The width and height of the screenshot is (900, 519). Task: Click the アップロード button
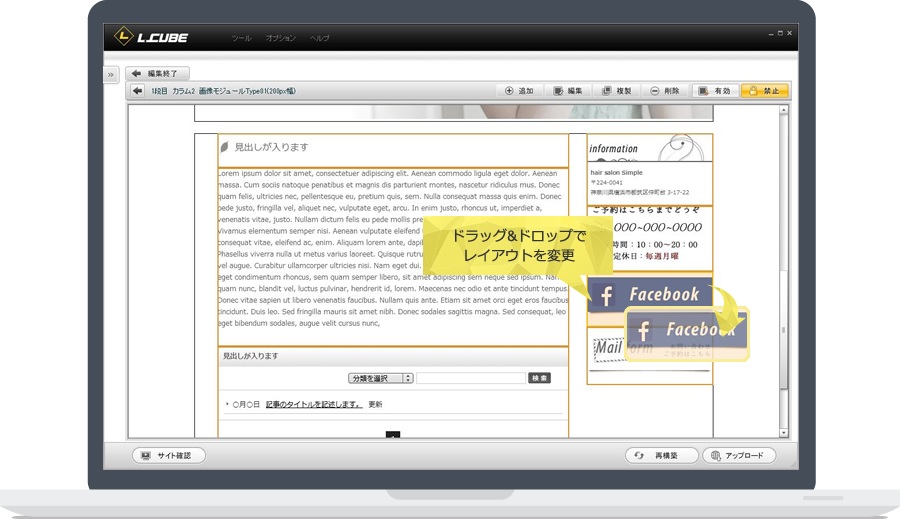[x=739, y=455]
